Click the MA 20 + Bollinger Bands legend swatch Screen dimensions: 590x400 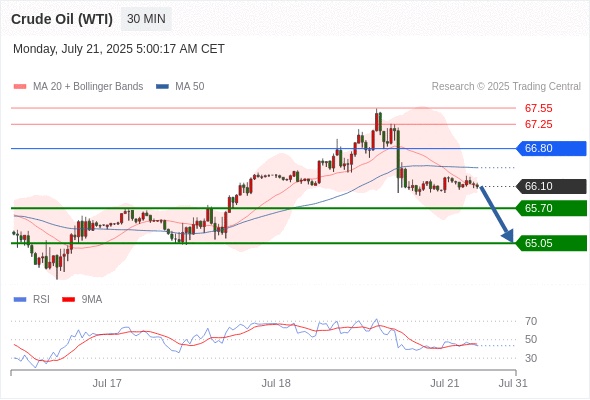[20, 87]
